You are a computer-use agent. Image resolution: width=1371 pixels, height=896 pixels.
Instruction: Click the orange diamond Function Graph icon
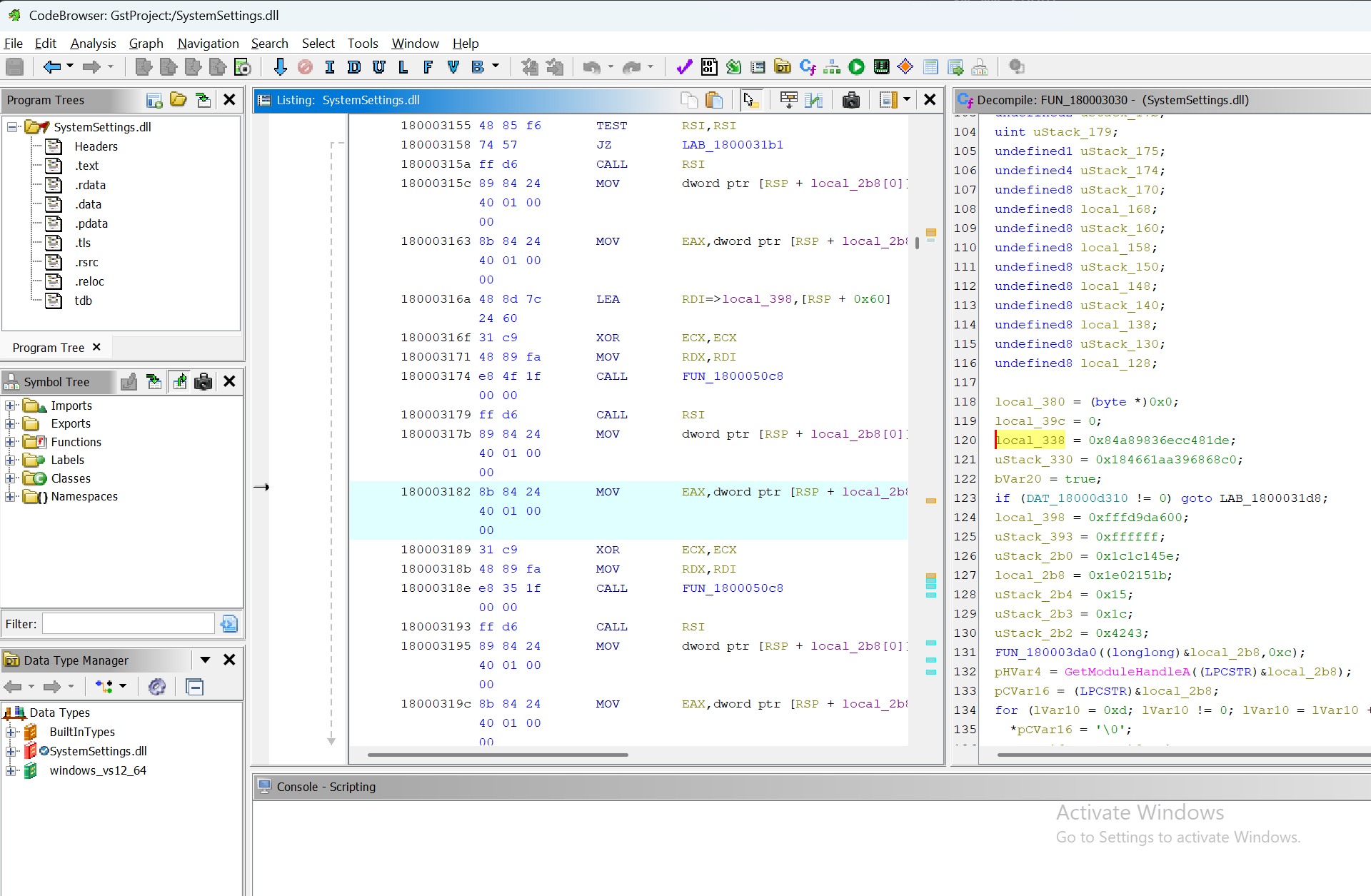pyautogui.click(x=905, y=67)
